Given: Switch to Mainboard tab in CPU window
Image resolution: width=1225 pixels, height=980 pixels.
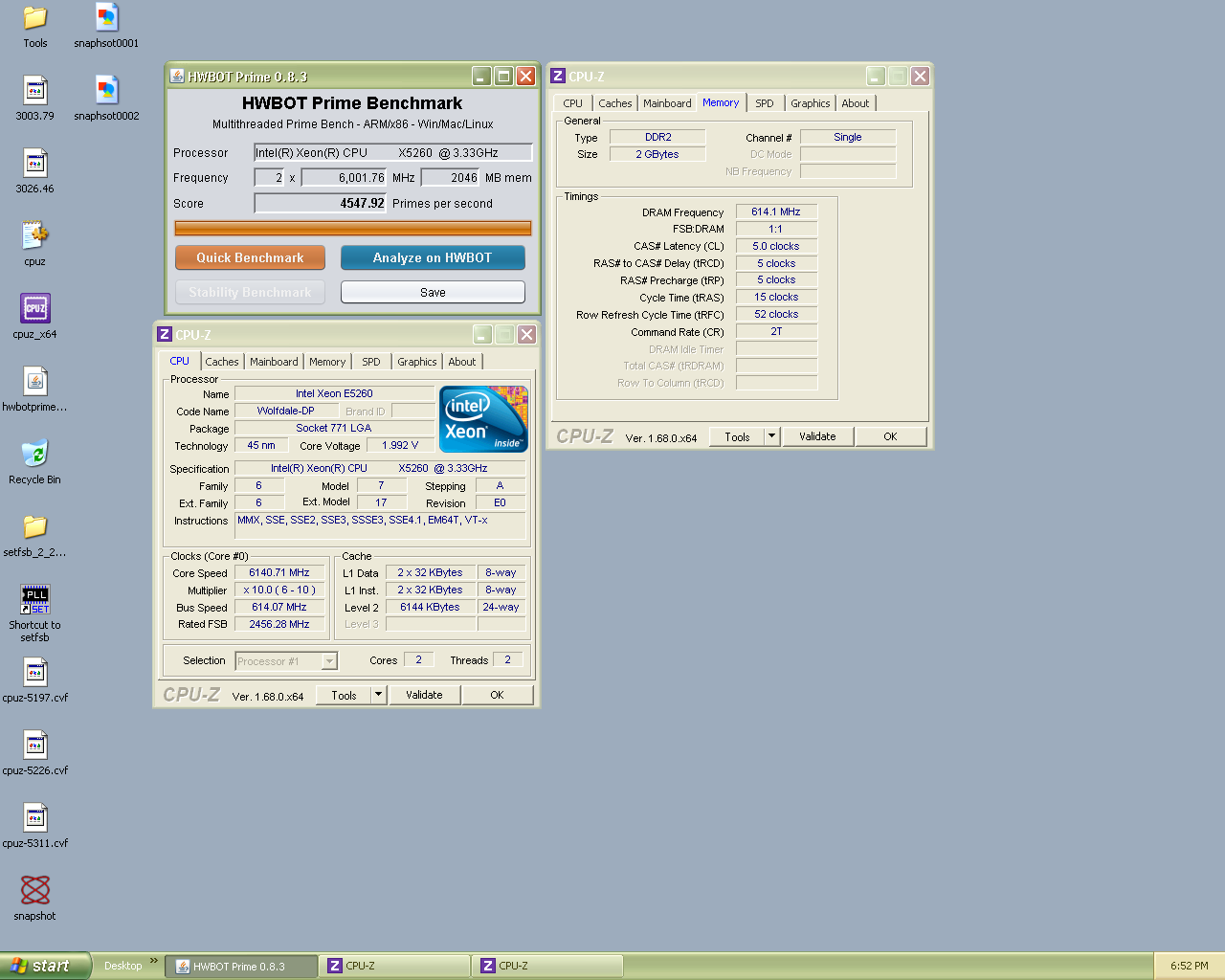Looking at the screenshot, I should point(274,362).
